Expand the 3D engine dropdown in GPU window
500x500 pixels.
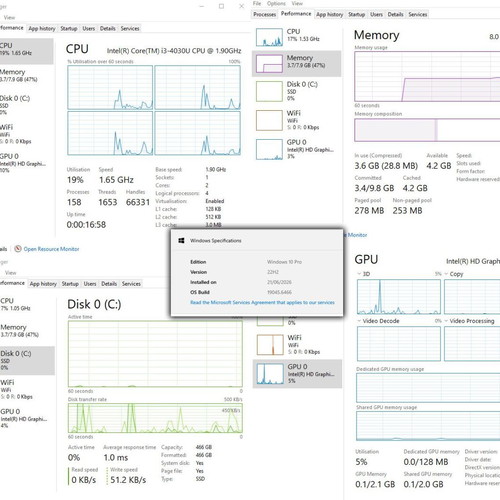[x=359, y=274]
